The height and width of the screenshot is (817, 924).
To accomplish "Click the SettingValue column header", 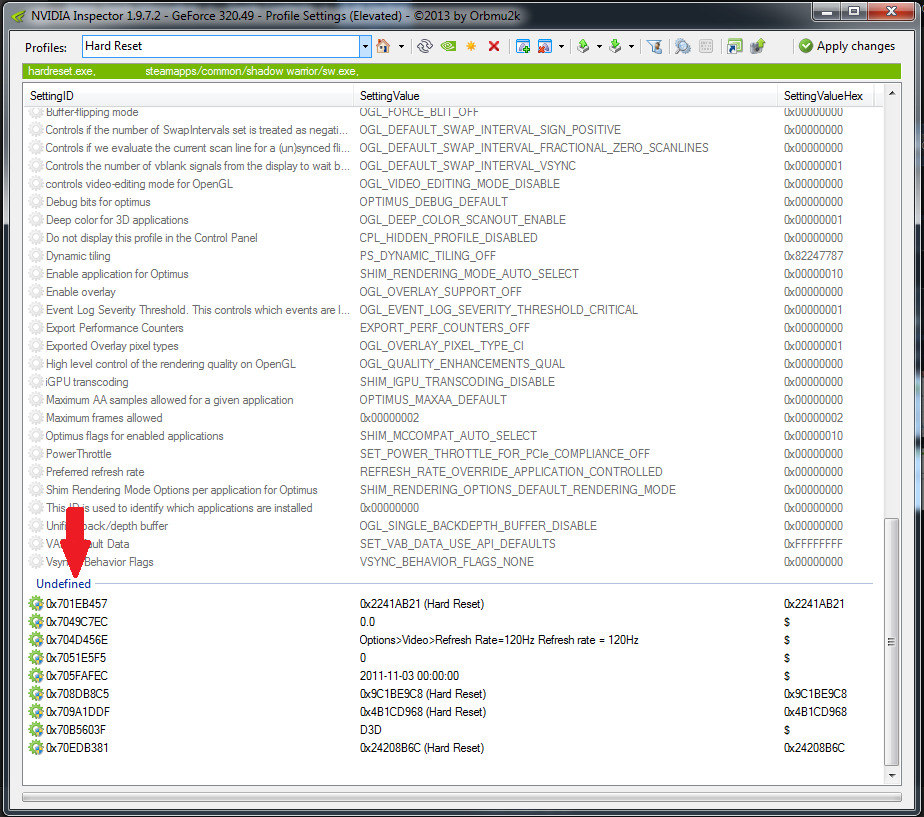I will tap(565, 95).
